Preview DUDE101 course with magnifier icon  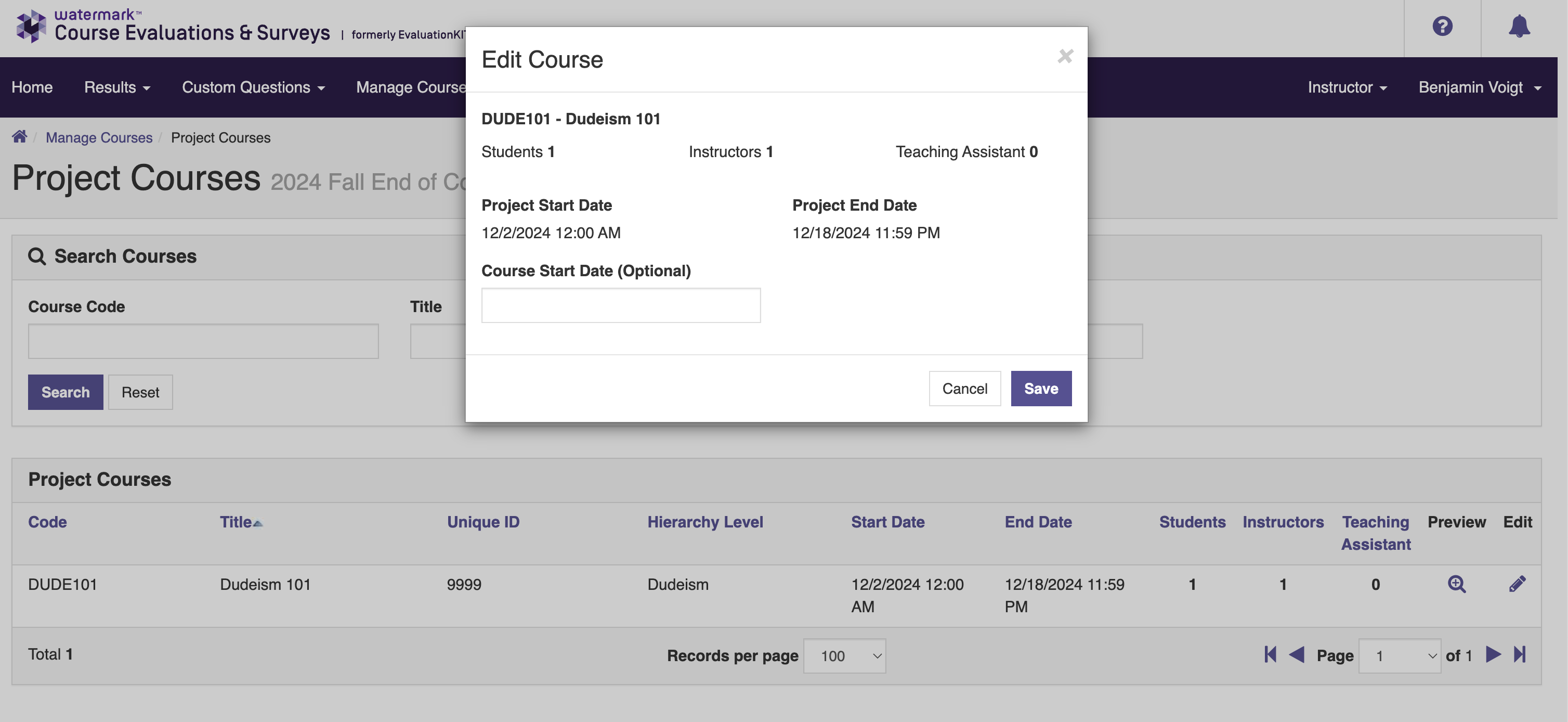1456,584
